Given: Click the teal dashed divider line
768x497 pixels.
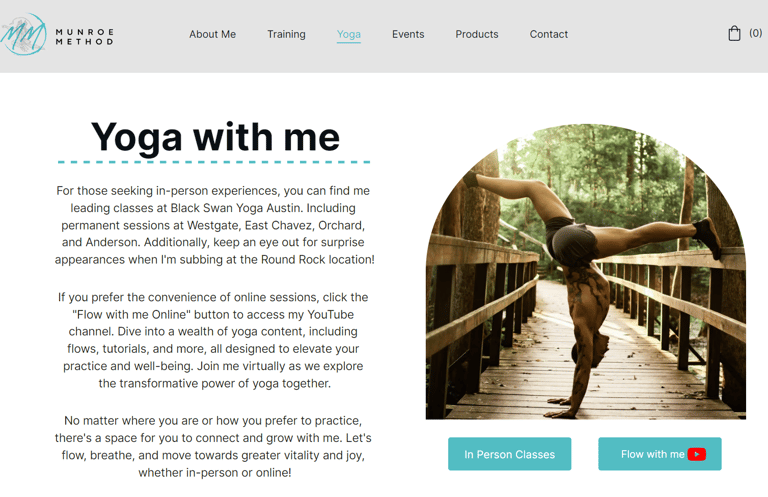Looking at the screenshot, I should click(x=214, y=162).
